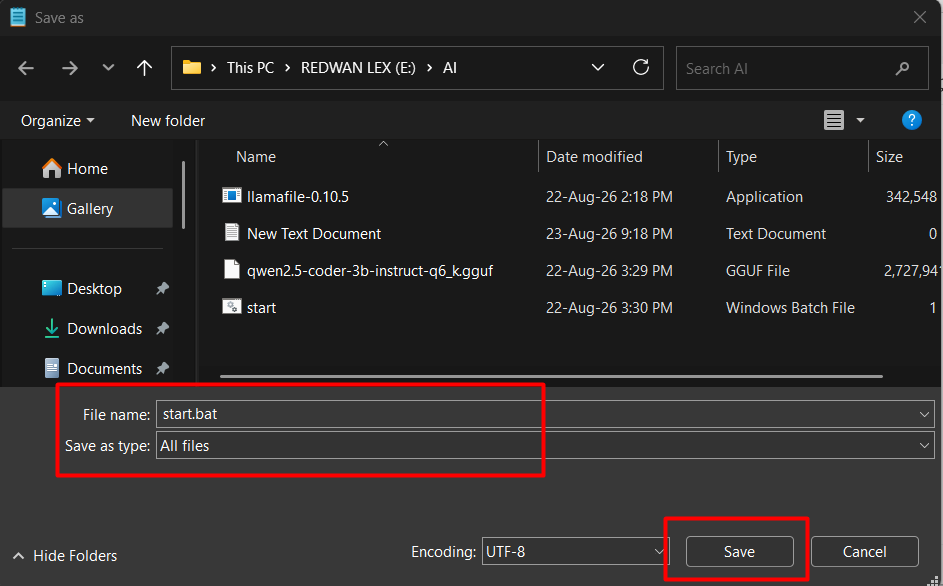Click the horizontal scrollbar in file list
943x586 pixels.
pos(551,377)
